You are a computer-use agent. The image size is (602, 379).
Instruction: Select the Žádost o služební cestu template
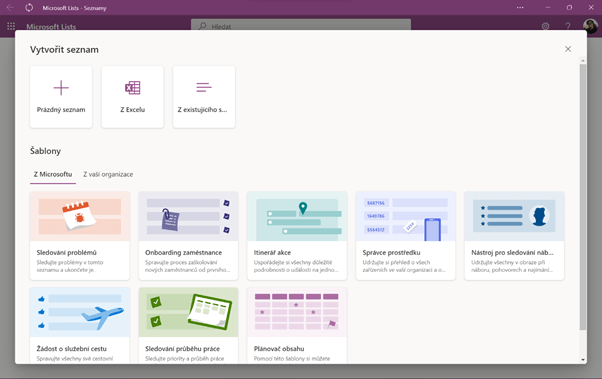(x=80, y=325)
